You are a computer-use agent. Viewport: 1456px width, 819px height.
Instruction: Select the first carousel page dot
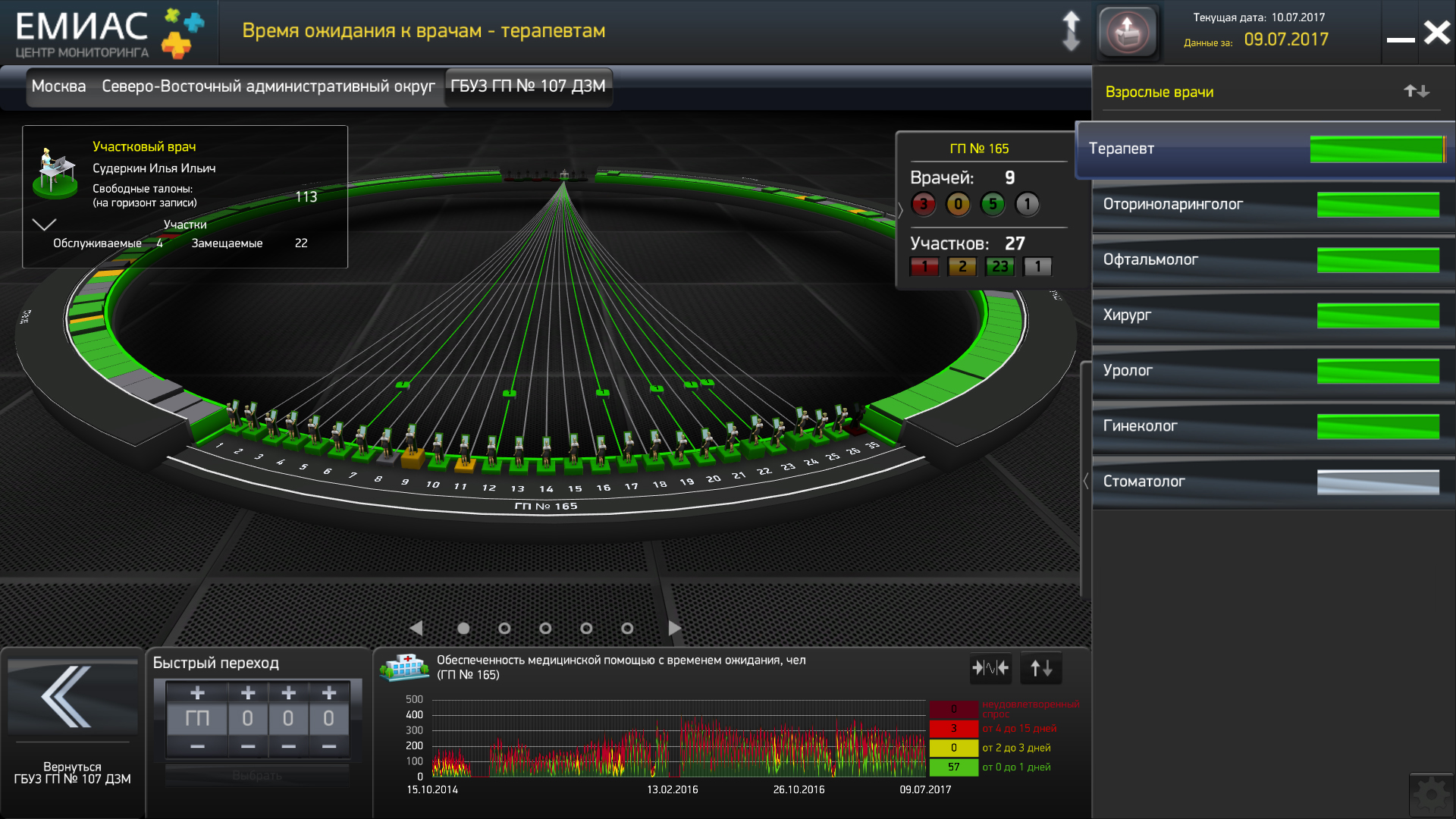pos(463,629)
